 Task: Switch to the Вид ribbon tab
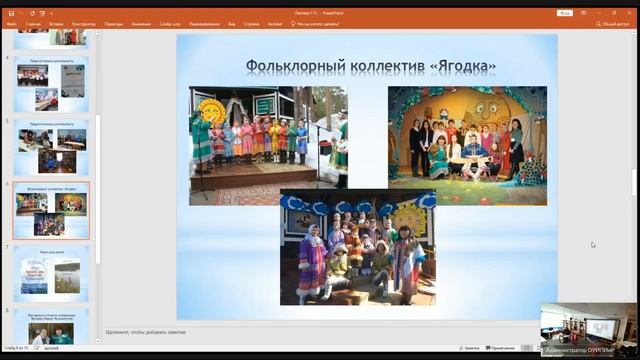coord(232,24)
